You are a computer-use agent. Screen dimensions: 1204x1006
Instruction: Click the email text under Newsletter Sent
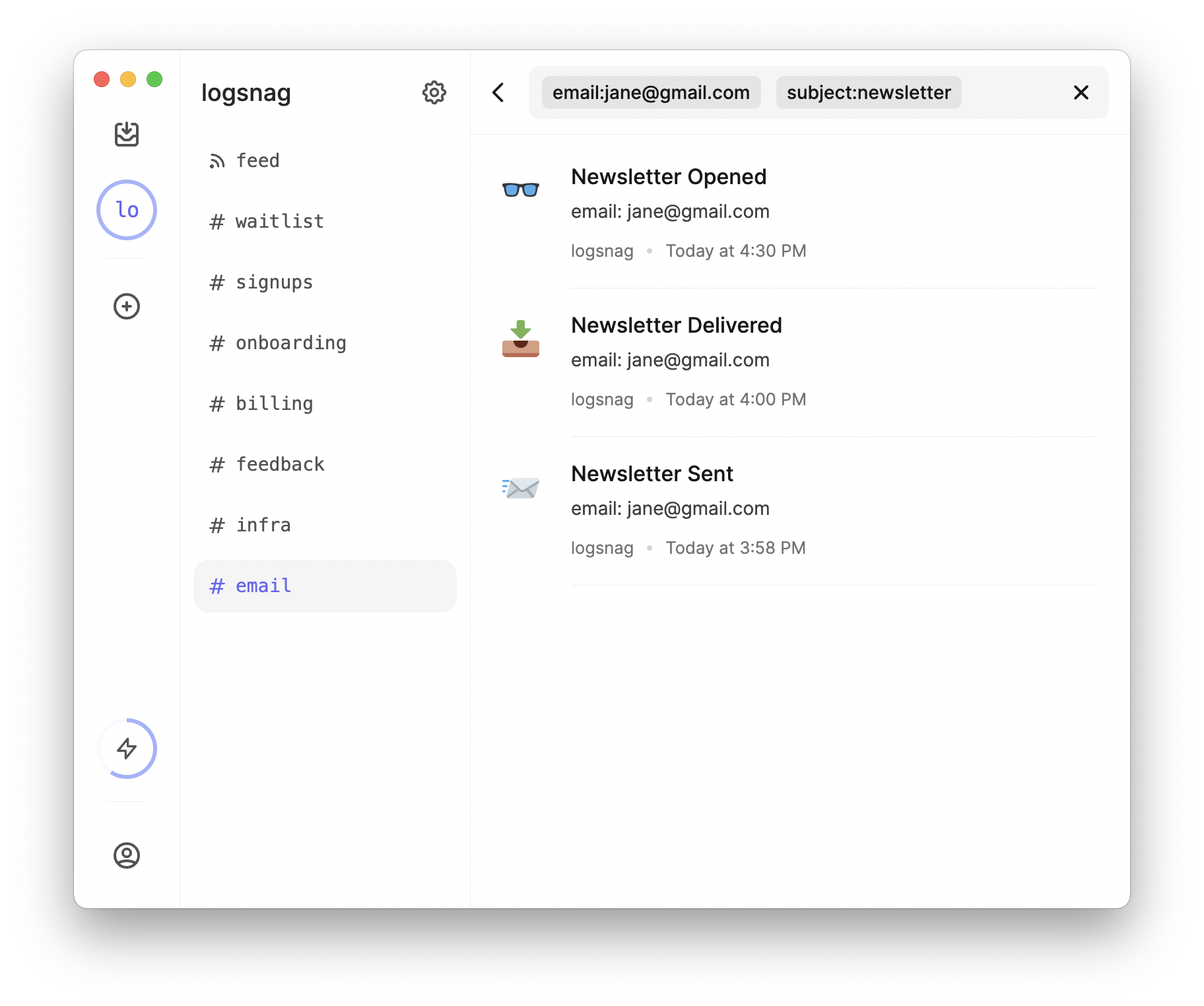(670, 508)
